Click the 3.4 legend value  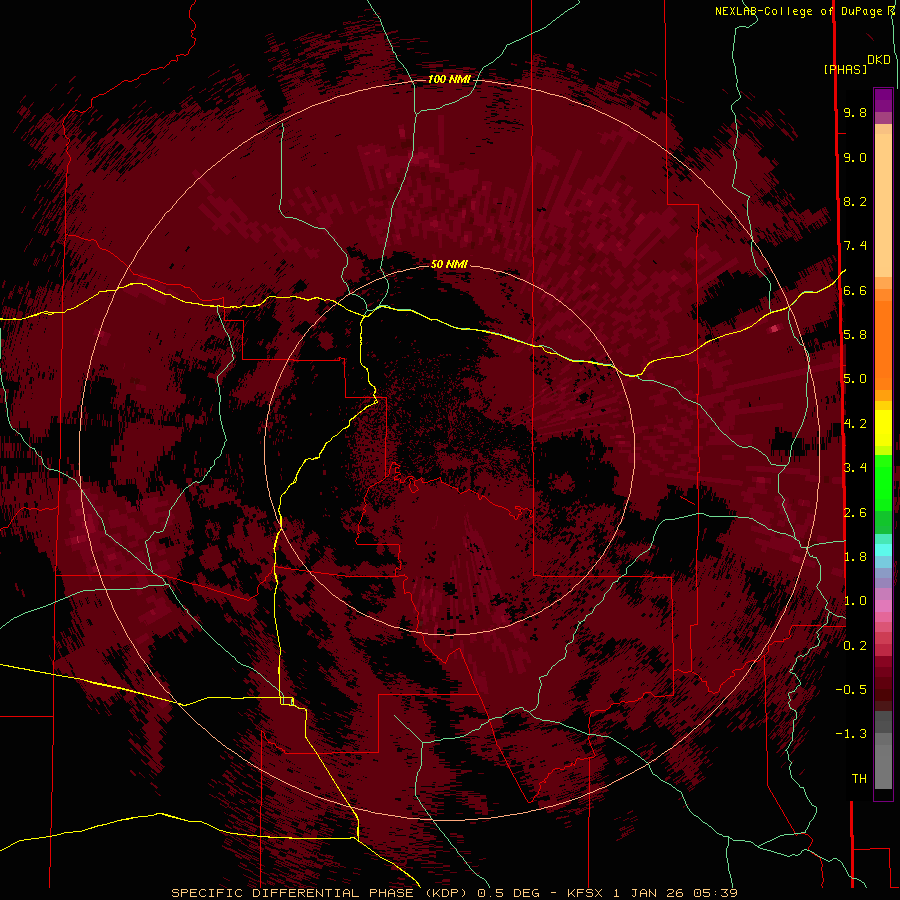click(x=855, y=468)
